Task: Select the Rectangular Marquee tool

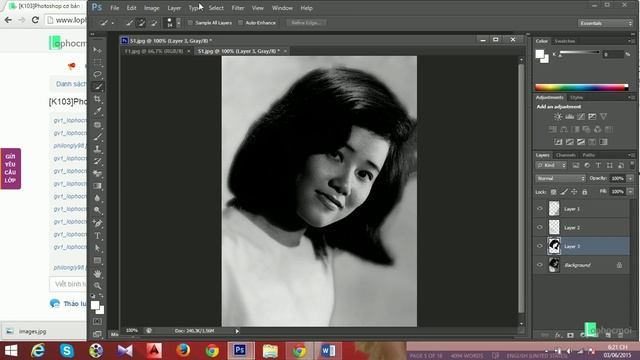Action: pos(97,62)
